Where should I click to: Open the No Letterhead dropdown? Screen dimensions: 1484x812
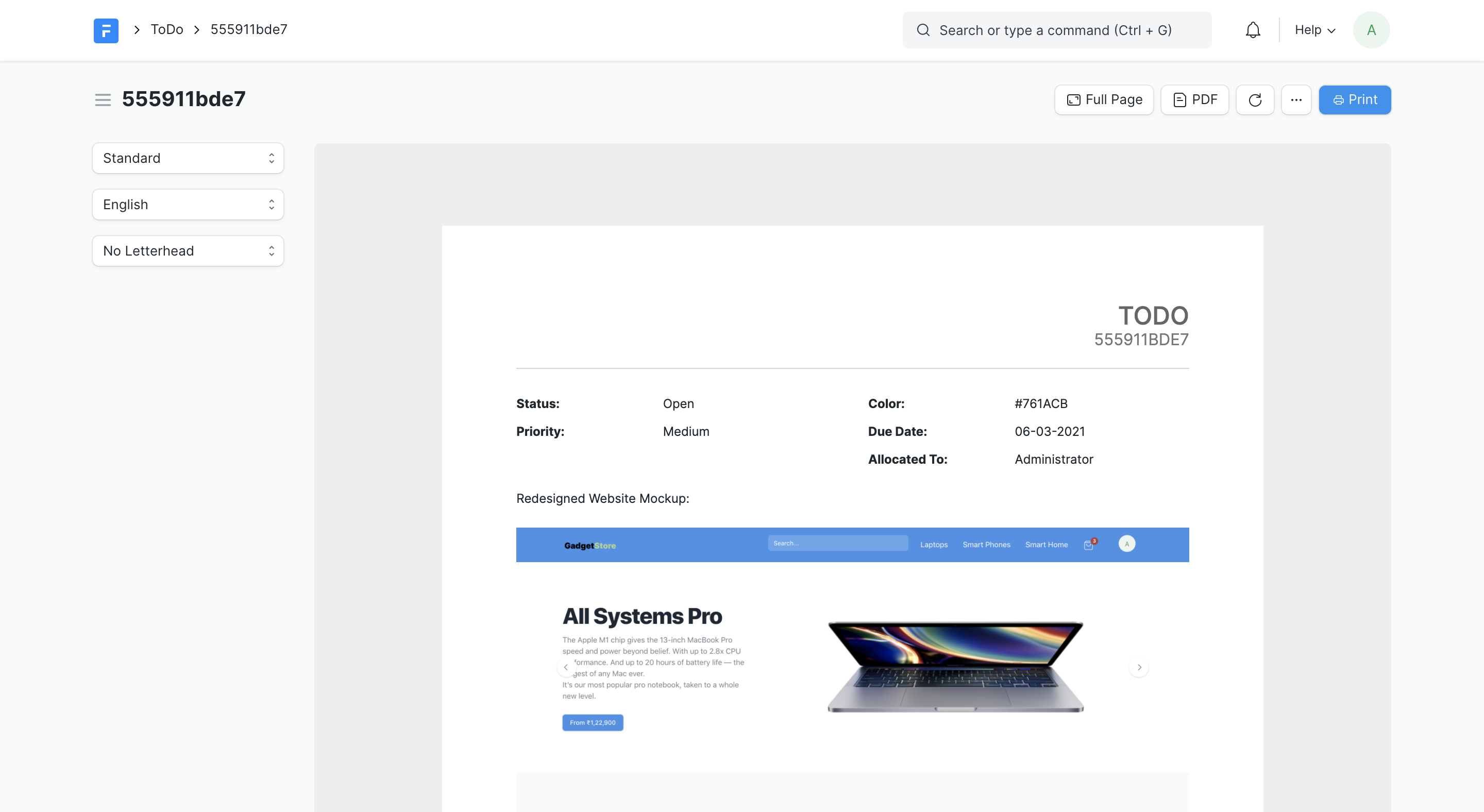point(188,251)
